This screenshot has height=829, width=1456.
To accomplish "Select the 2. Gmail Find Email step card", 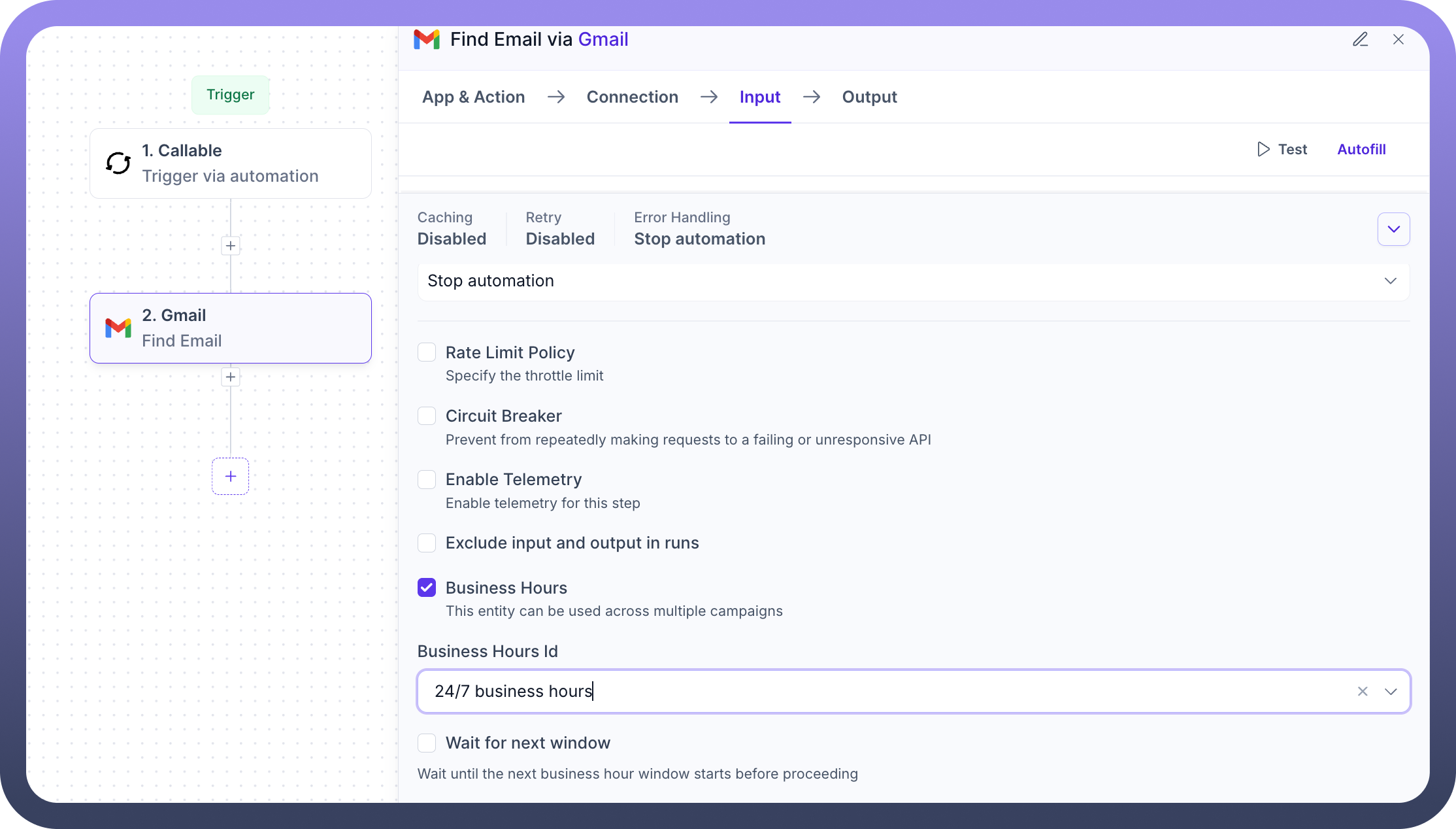I will [231, 328].
